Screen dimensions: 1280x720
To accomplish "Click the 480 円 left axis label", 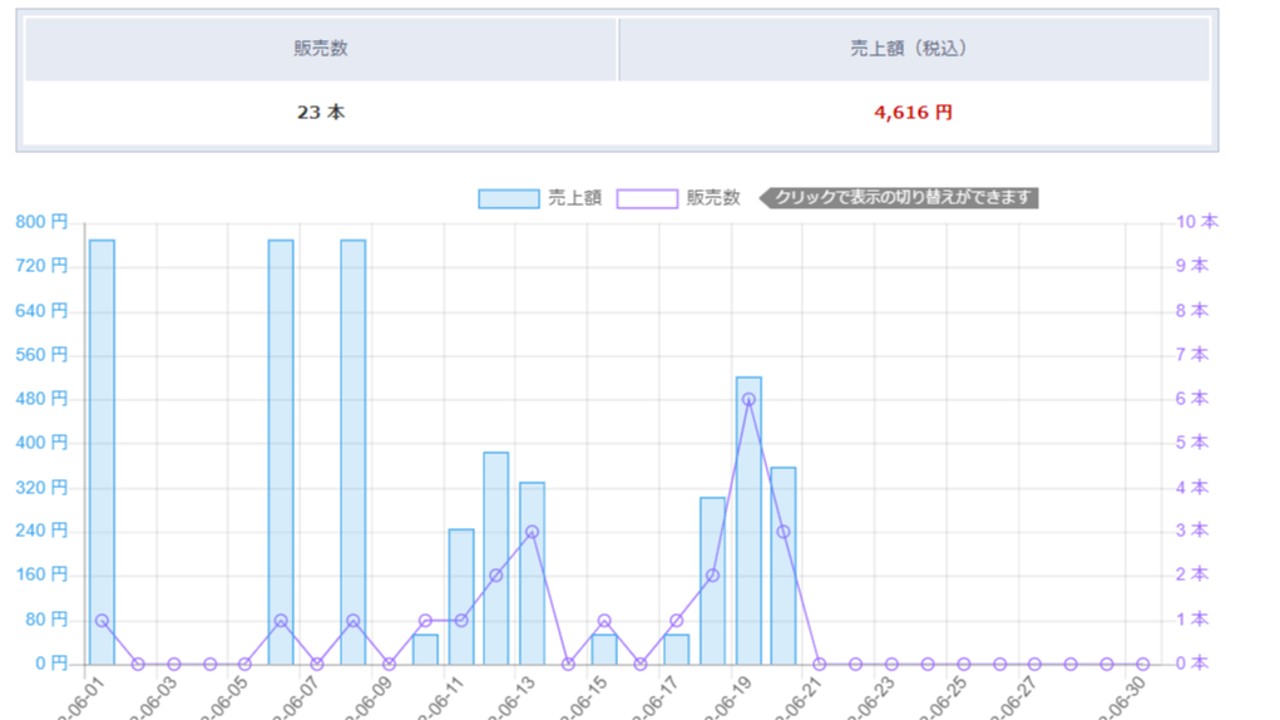I will pos(43,398).
